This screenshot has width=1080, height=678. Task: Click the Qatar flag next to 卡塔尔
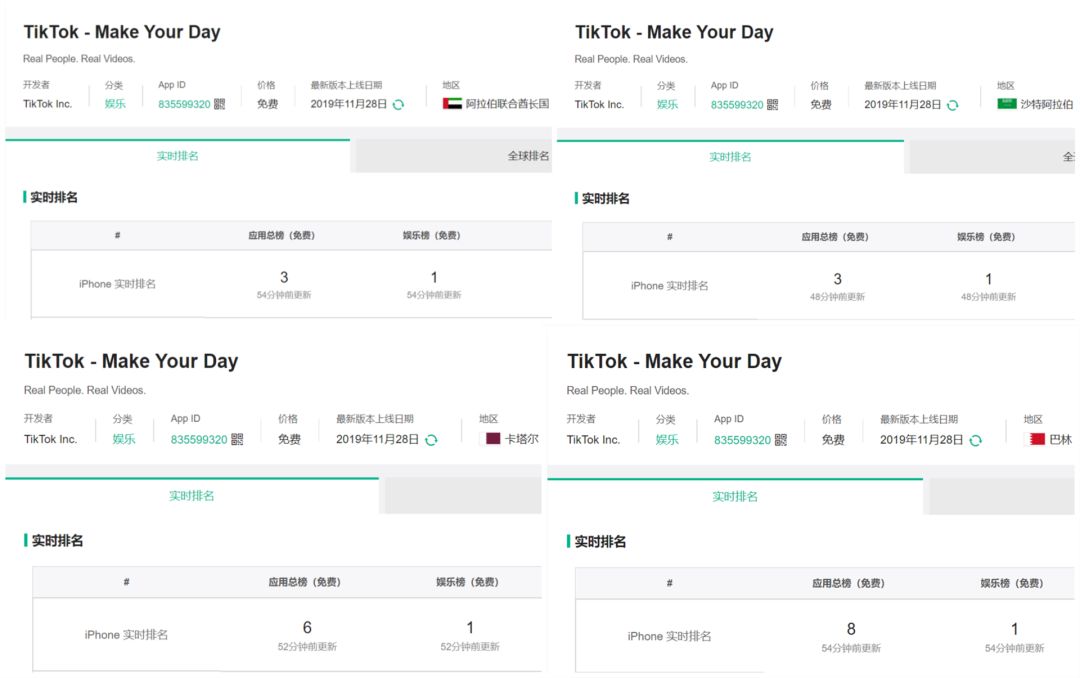(493, 439)
